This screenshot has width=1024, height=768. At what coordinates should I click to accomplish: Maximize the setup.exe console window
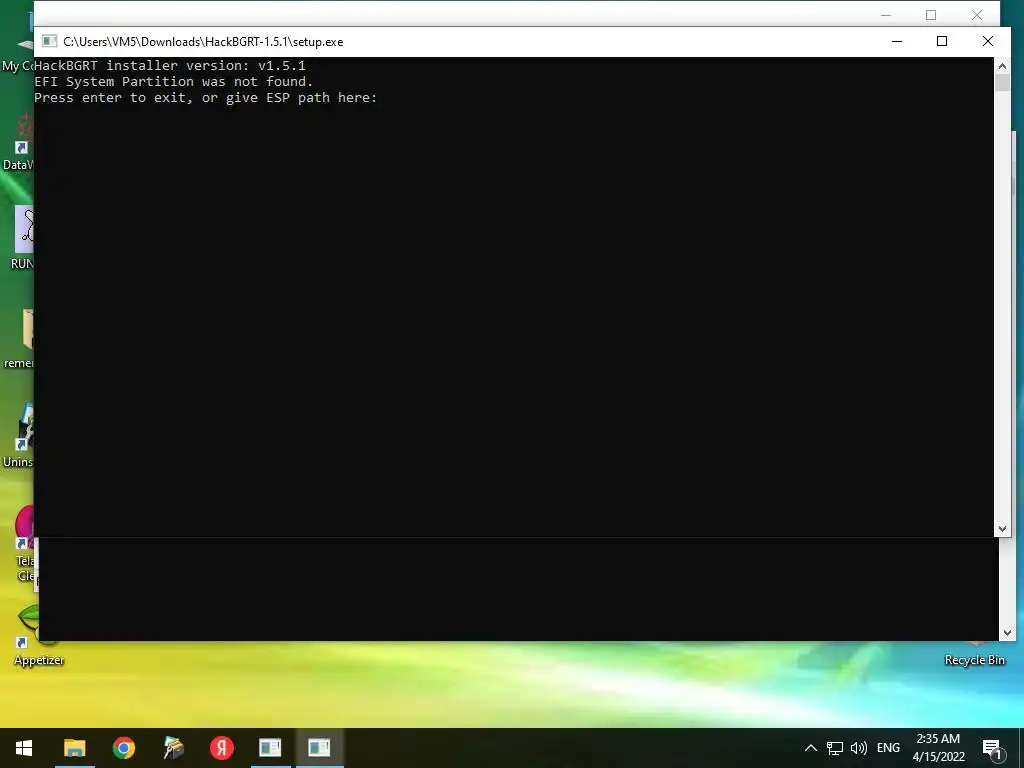point(942,41)
